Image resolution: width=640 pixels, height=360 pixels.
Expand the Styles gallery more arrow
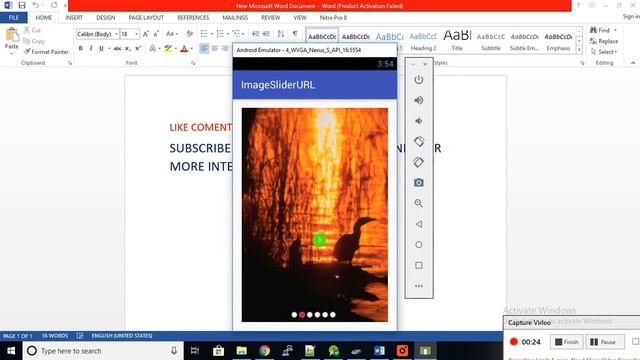[579, 49]
